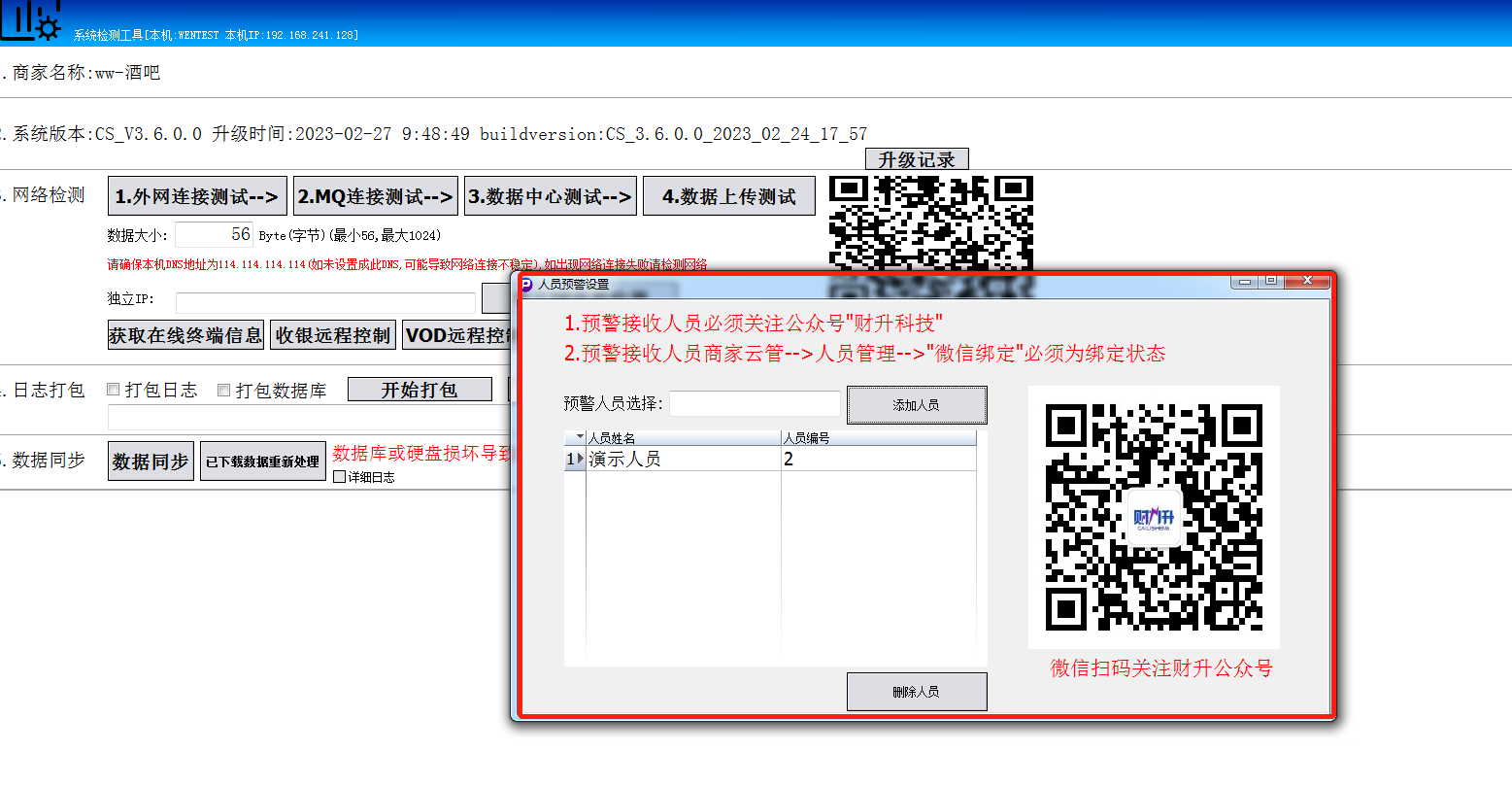The height and width of the screenshot is (787, 1512).
Task: Run 1.外网连接测试 network test
Action: (x=197, y=196)
